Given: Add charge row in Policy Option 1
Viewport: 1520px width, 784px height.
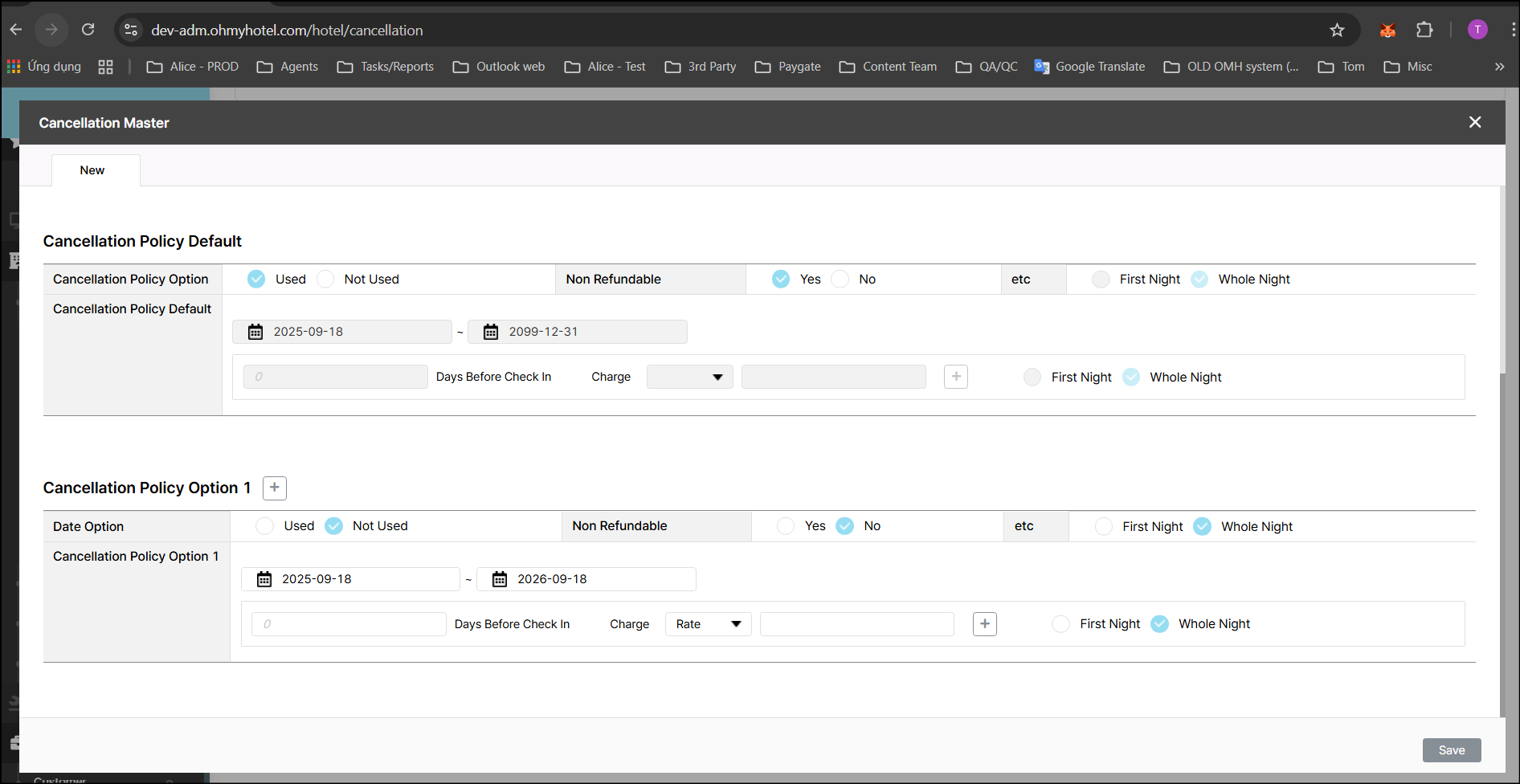Looking at the screenshot, I should pos(985,624).
